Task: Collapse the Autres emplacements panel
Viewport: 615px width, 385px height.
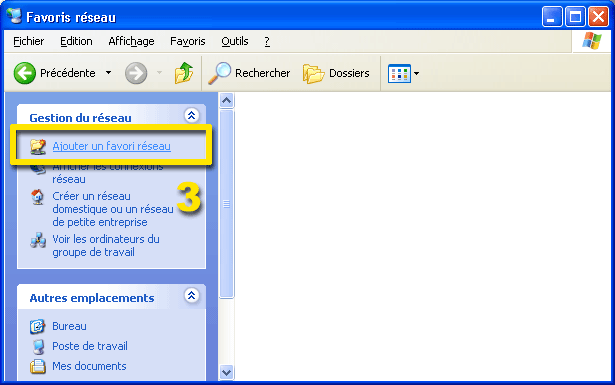Action: [x=191, y=296]
